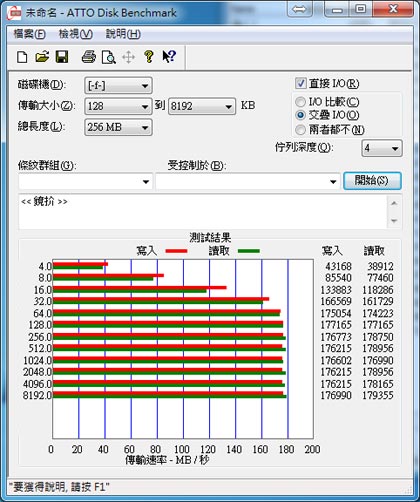The width and height of the screenshot is (420, 502).
Task: Click read value 161729
Action: tap(378, 301)
